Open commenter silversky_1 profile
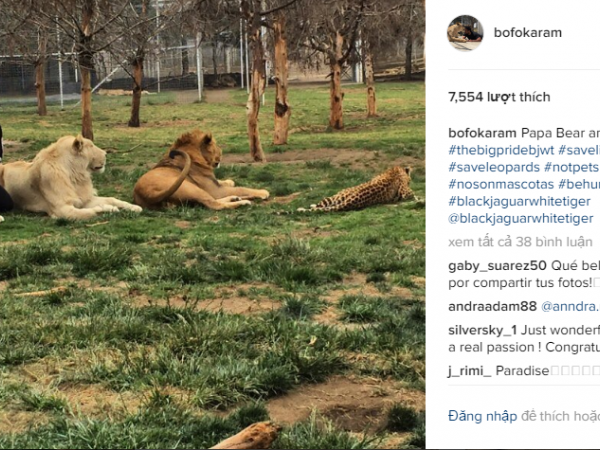This screenshot has height=450, width=600. pyautogui.click(x=483, y=330)
